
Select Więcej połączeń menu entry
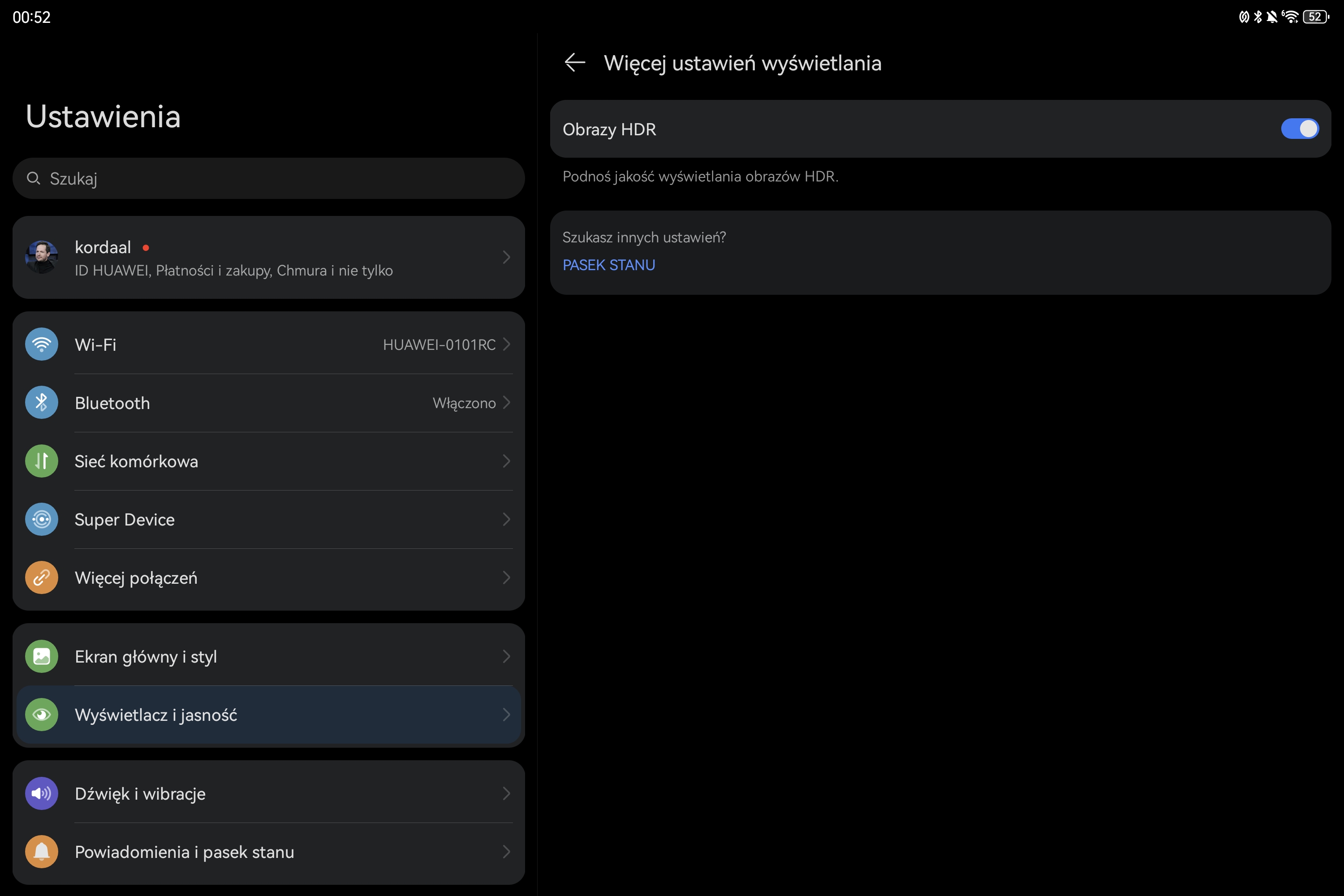268,577
